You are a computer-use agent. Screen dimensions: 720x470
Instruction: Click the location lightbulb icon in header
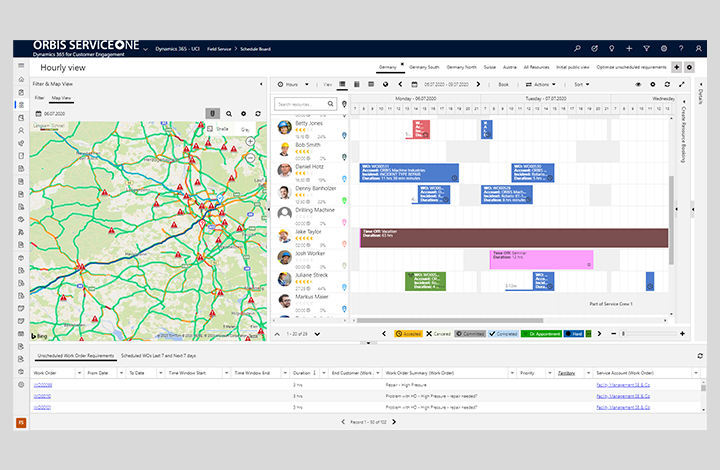click(612, 48)
